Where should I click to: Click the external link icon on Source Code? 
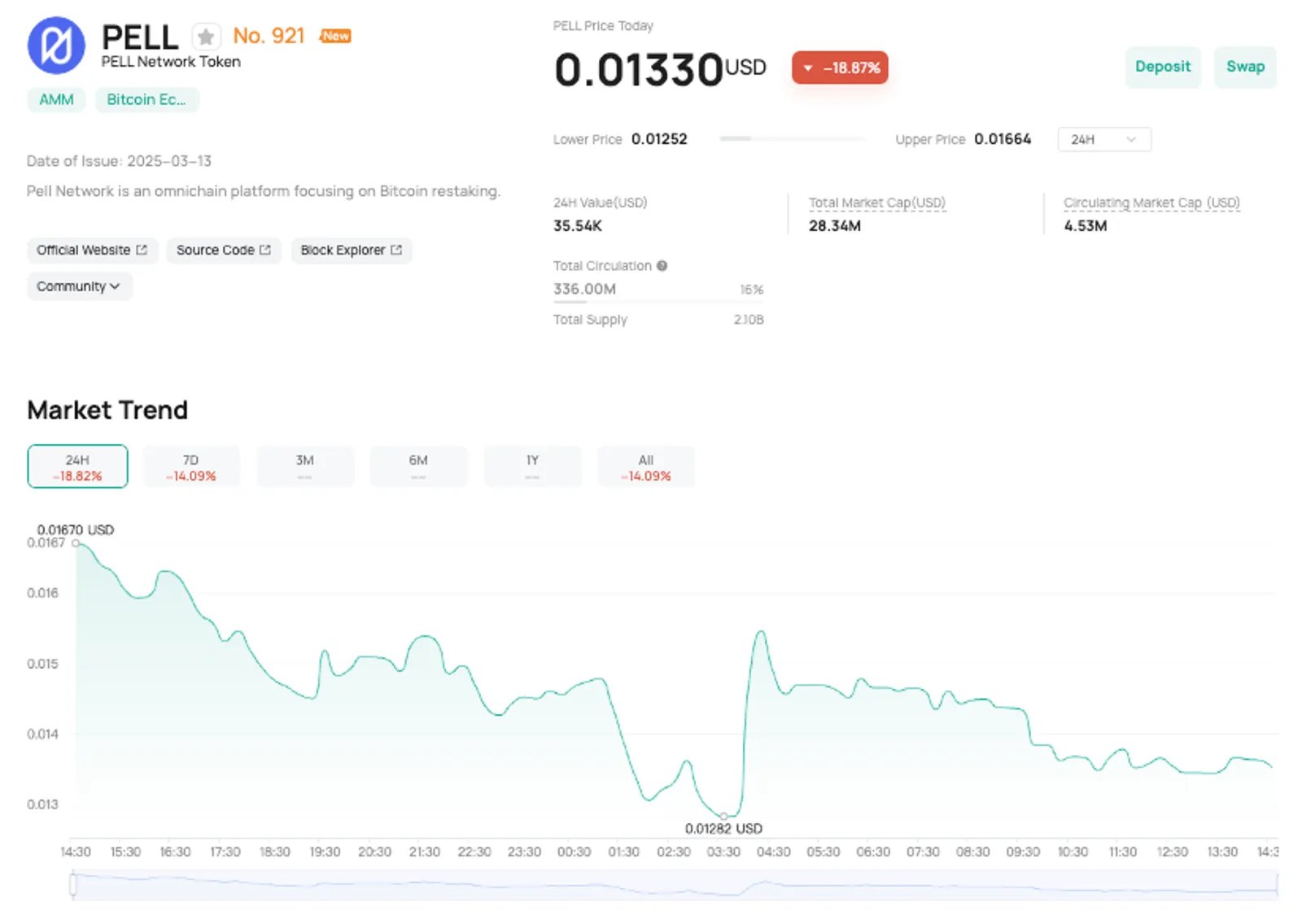coord(265,250)
